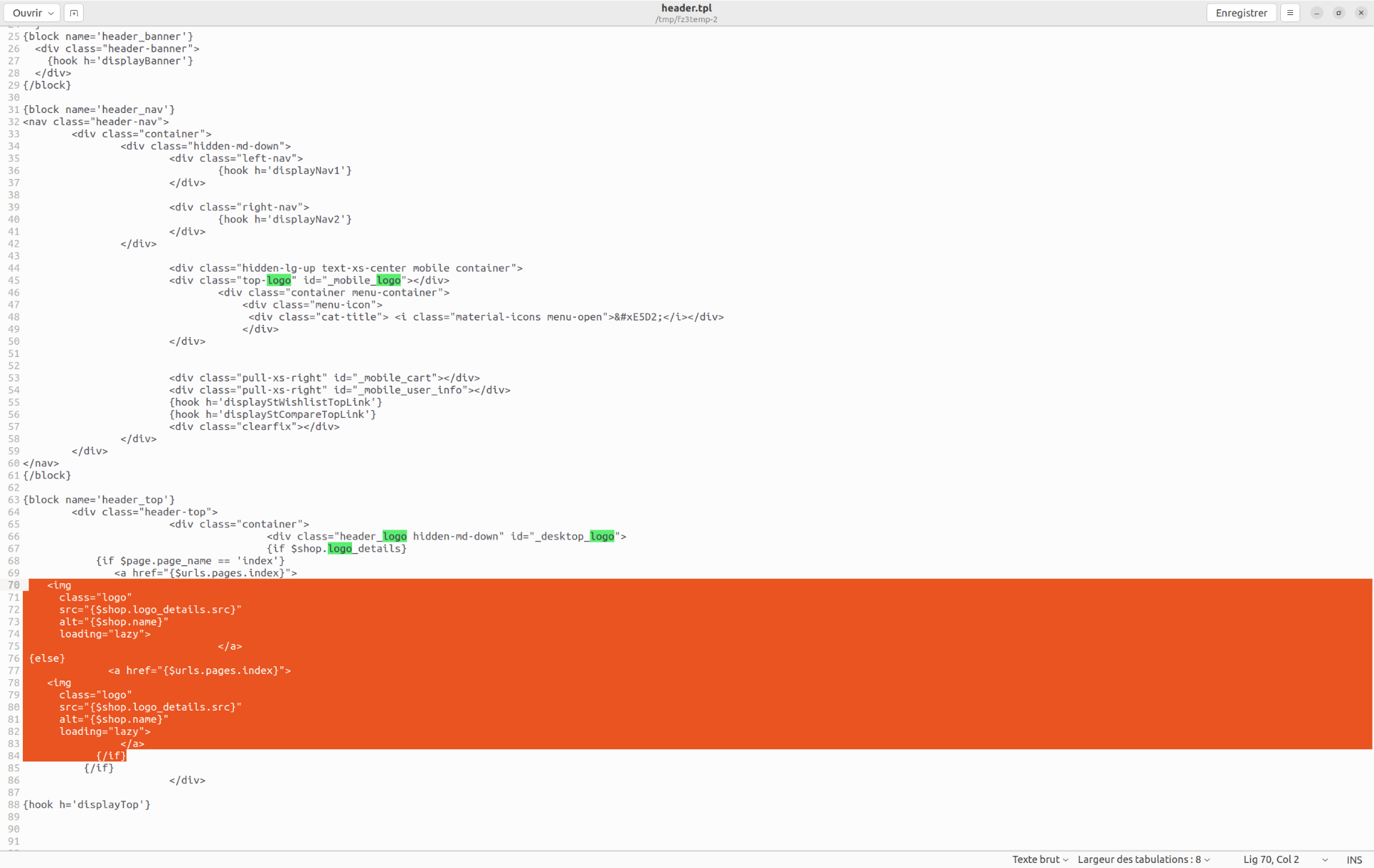Viewport: 1374px width, 868px height.
Task: Save file with Enregistrer button
Action: (x=1241, y=13)
